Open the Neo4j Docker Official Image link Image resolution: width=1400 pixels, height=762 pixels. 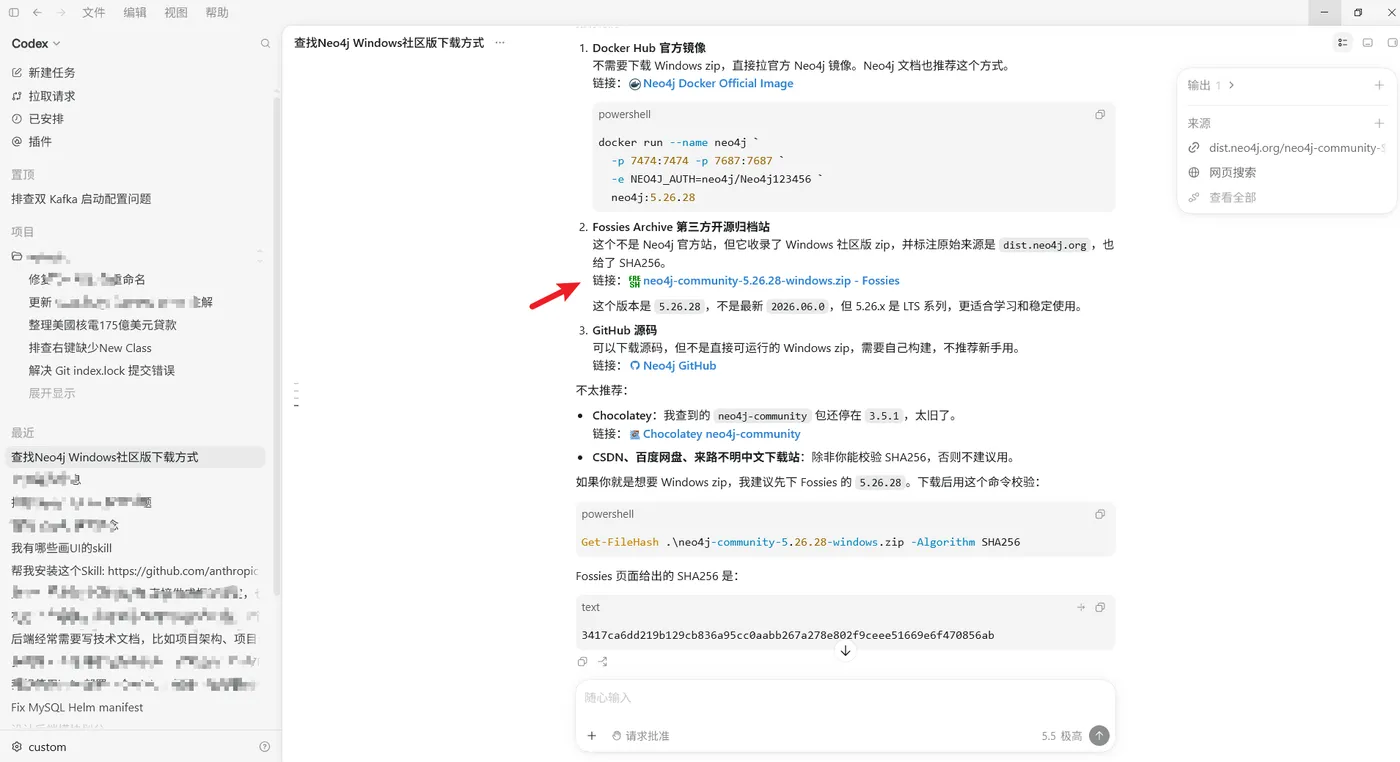click(x=718, y=84)
